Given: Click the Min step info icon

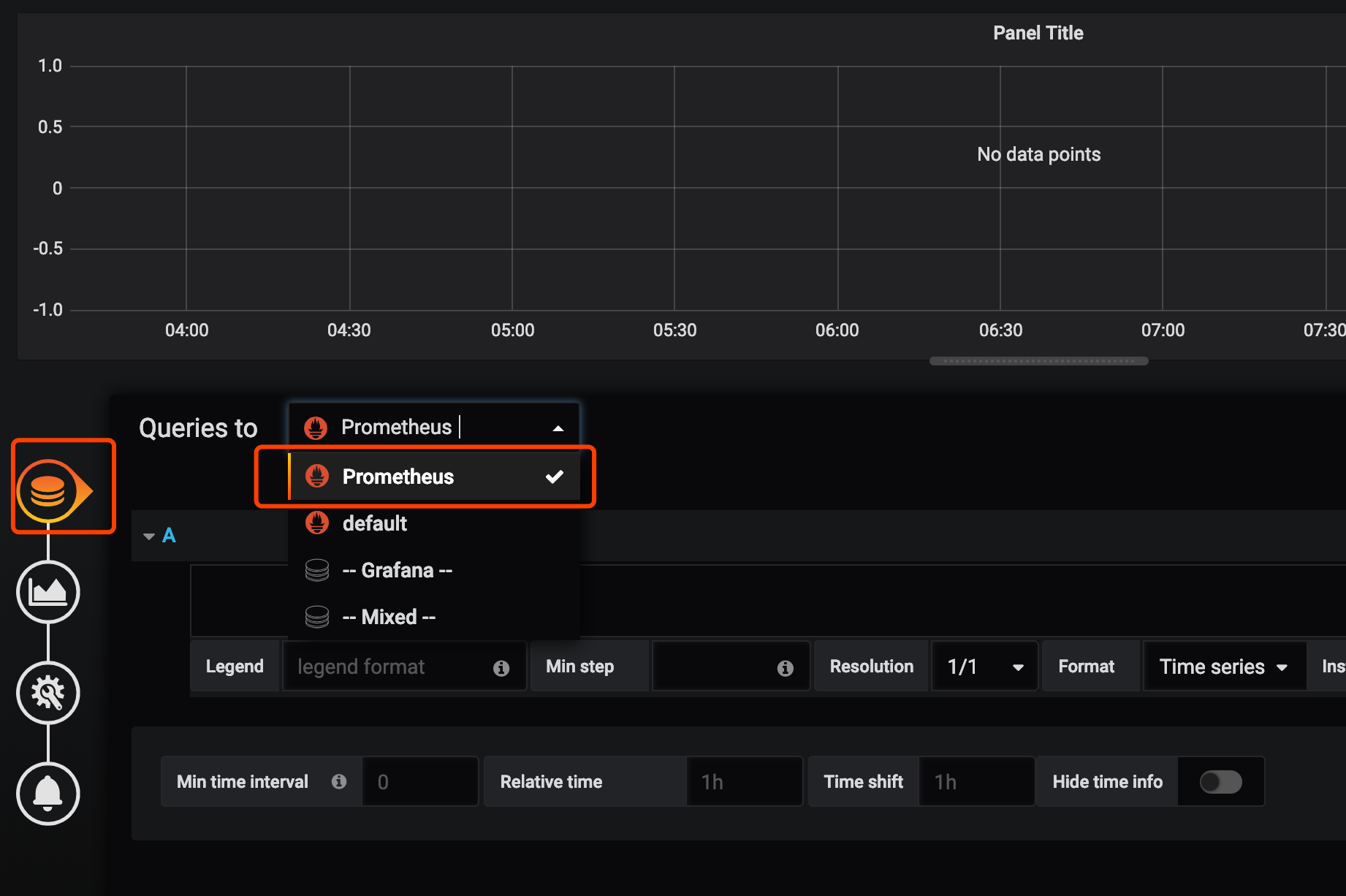Looking at the screenshot, I should click(x=786, y=668).
